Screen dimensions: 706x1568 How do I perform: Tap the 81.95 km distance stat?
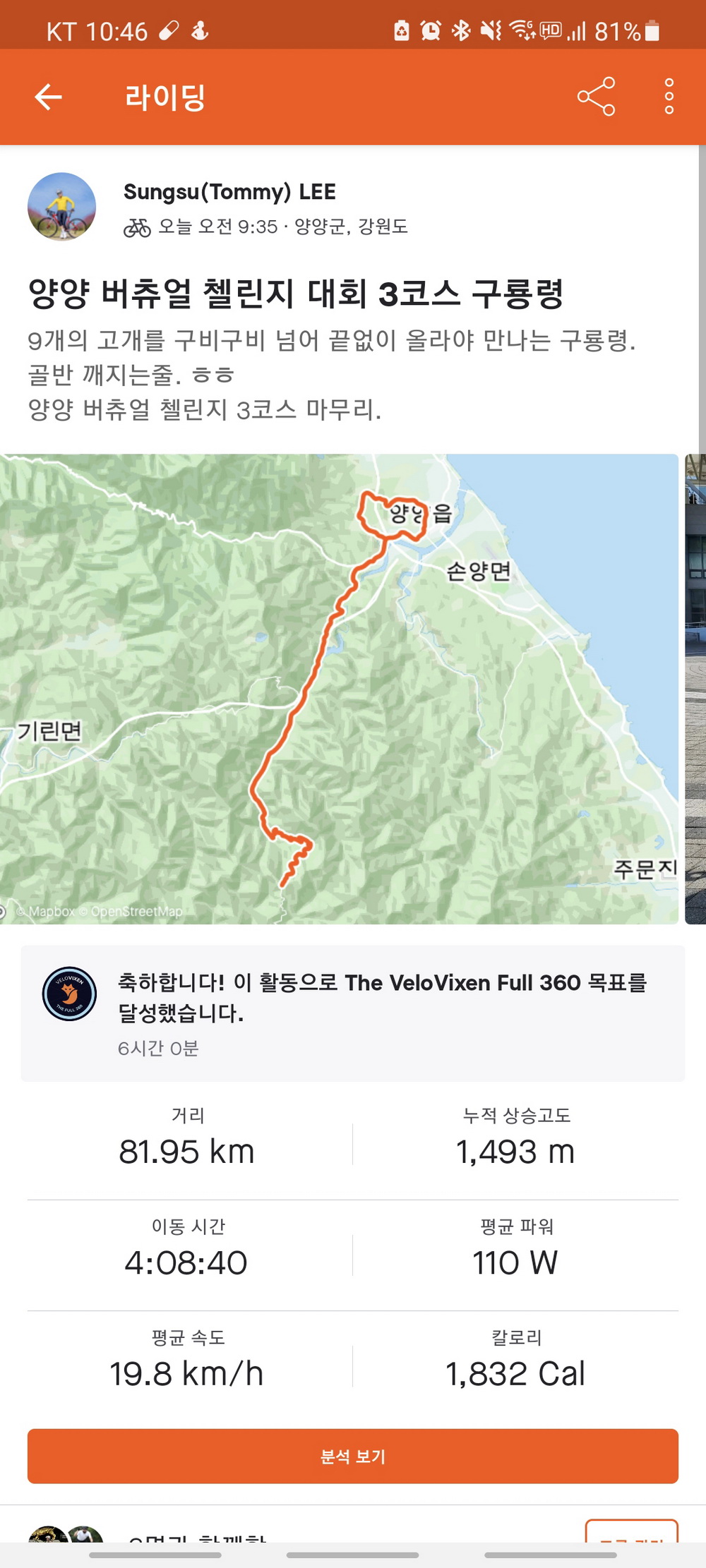186,1152
